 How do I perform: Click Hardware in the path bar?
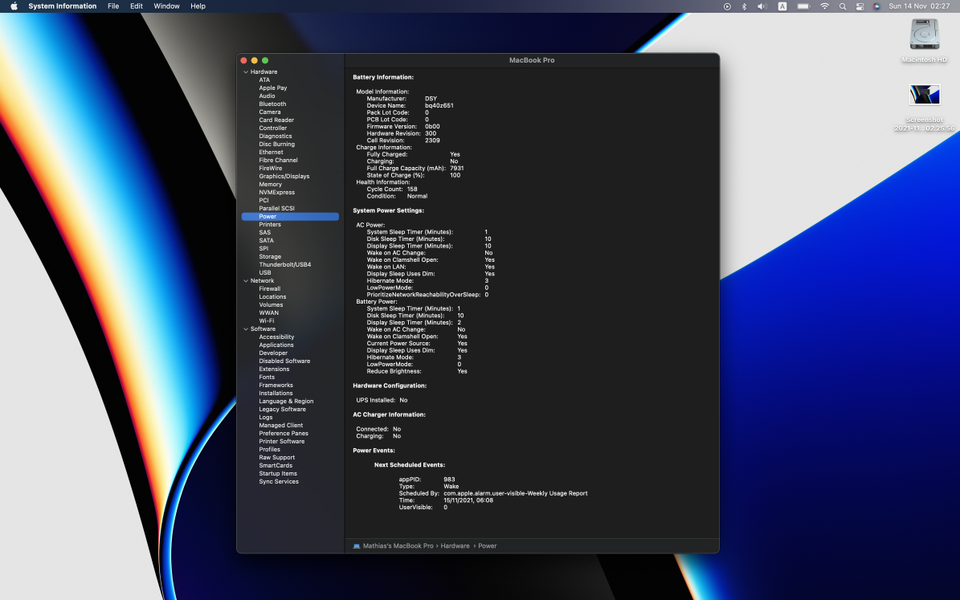click(x=455, y=546)
